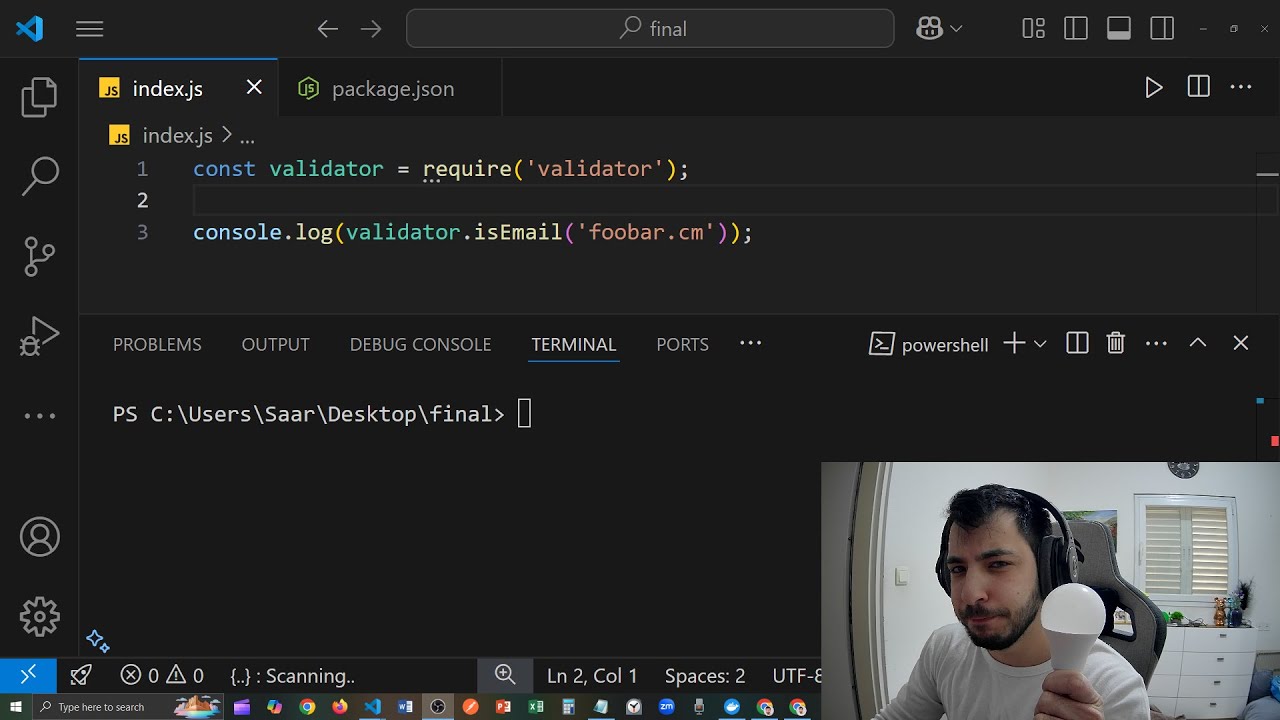This screenshot has height=720, width=1280.
Task: Open the OUTPUT panel tab
Action: [x=275, y=344]
